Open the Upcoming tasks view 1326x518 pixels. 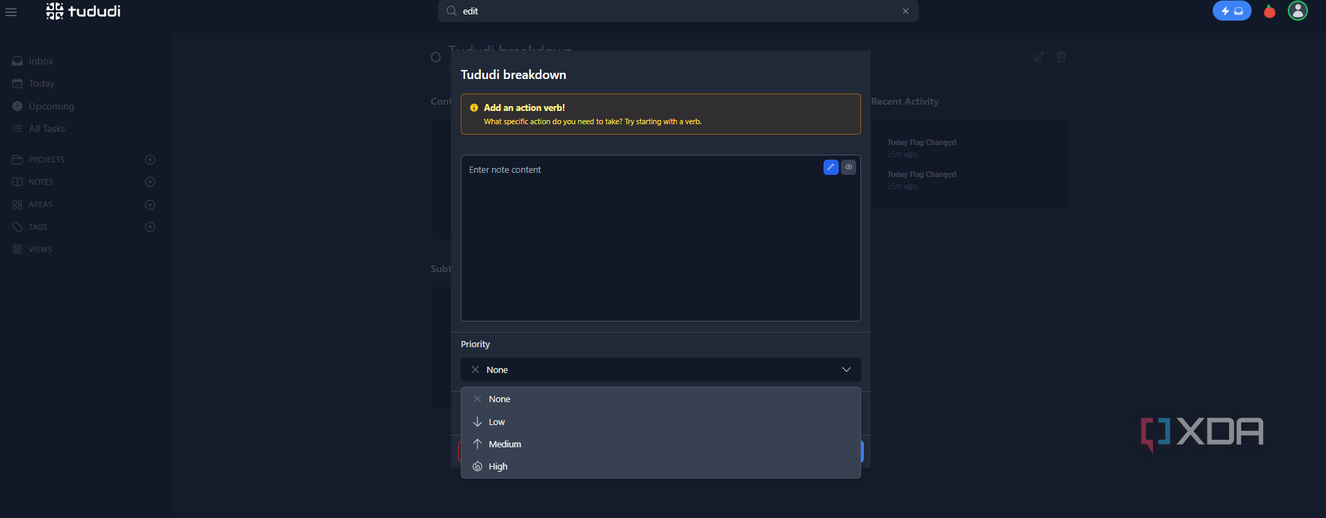pyautogui.click(x=51, y=106)
